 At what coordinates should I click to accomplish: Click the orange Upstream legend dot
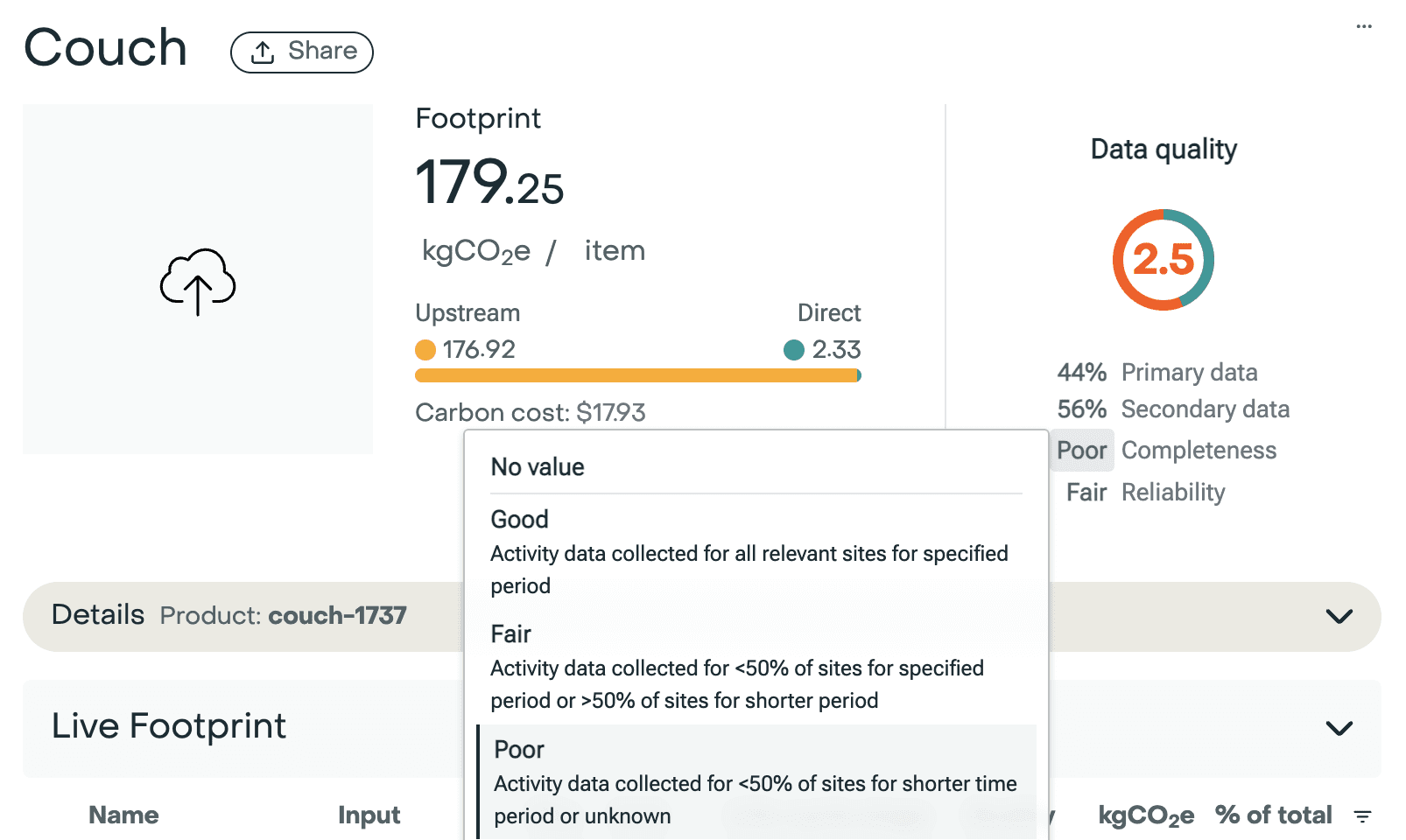(x=425, y=350)
